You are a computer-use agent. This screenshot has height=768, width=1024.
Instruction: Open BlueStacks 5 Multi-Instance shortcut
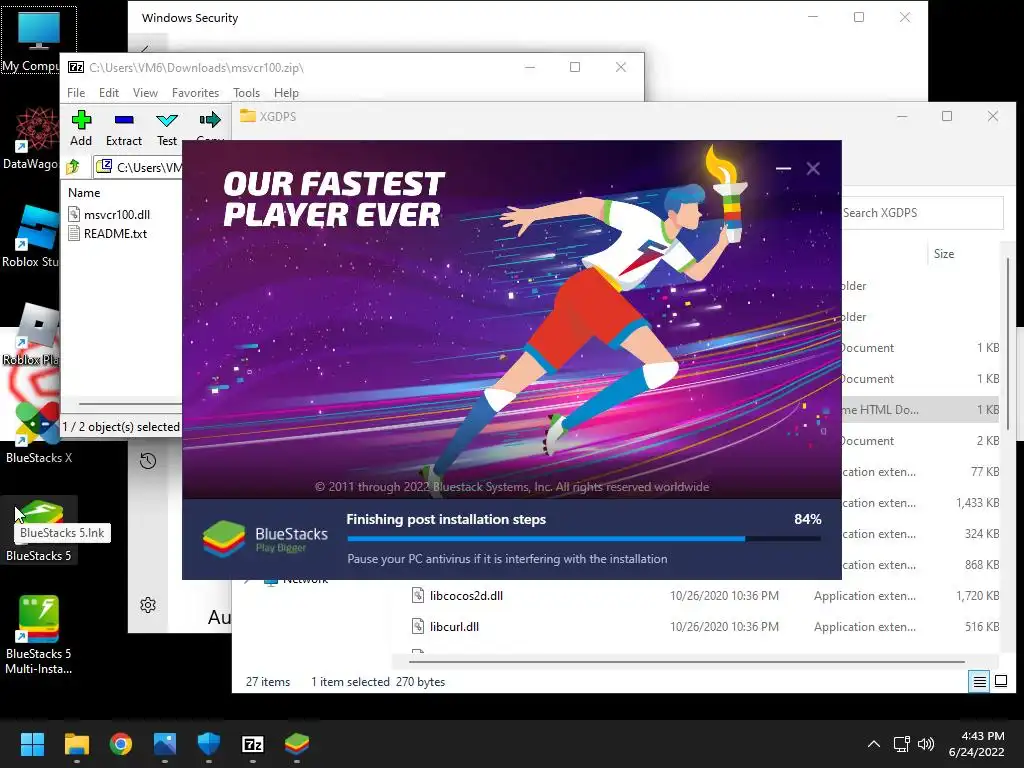[39, 635]
